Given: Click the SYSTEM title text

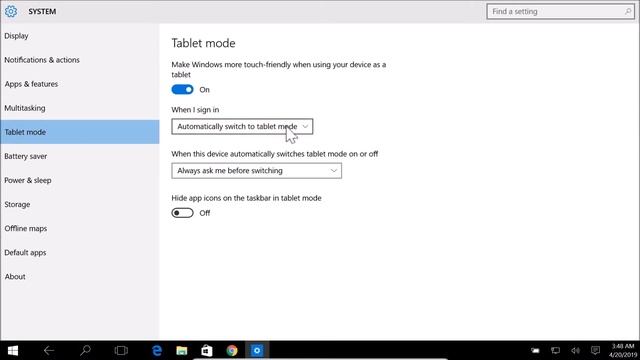Looking at the screenshot, I should tap(42, 11).
